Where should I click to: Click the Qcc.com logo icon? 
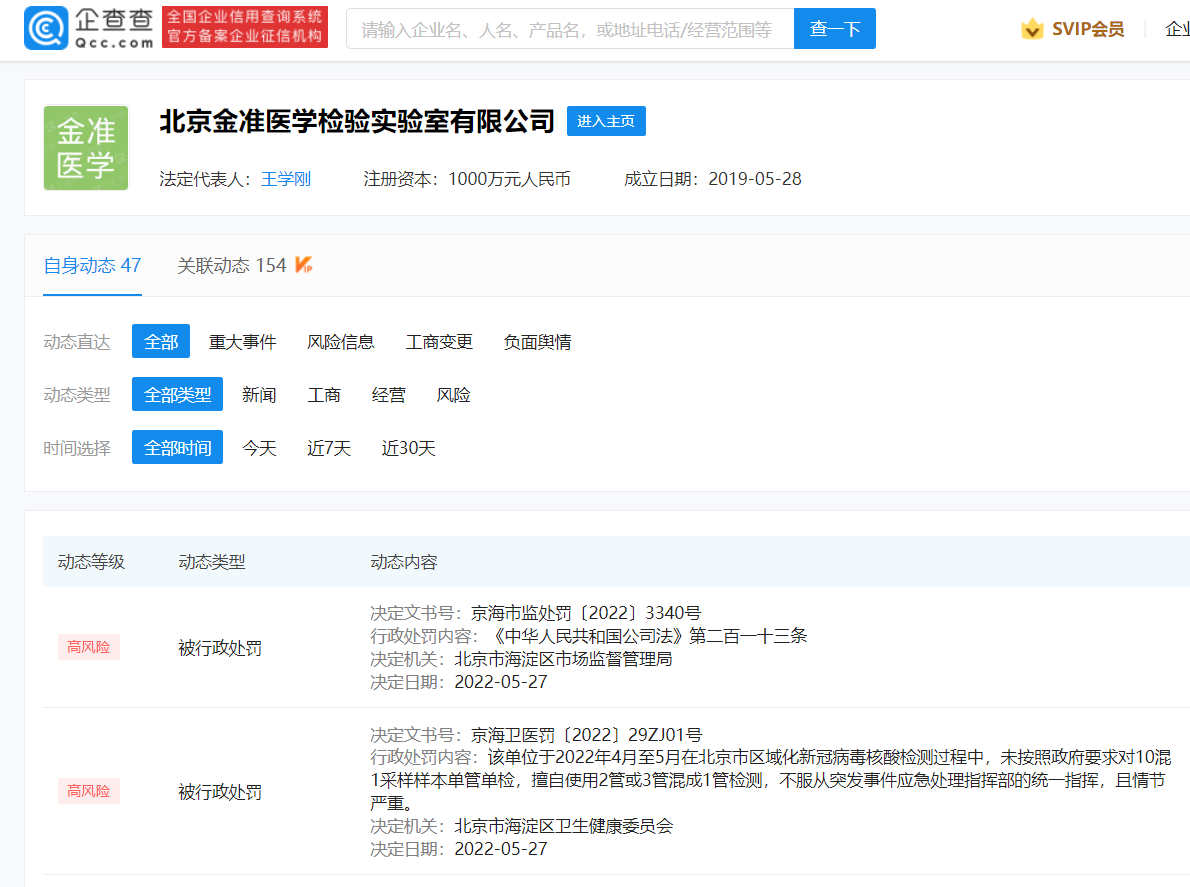pyautogui.click(x=46, y=28)
